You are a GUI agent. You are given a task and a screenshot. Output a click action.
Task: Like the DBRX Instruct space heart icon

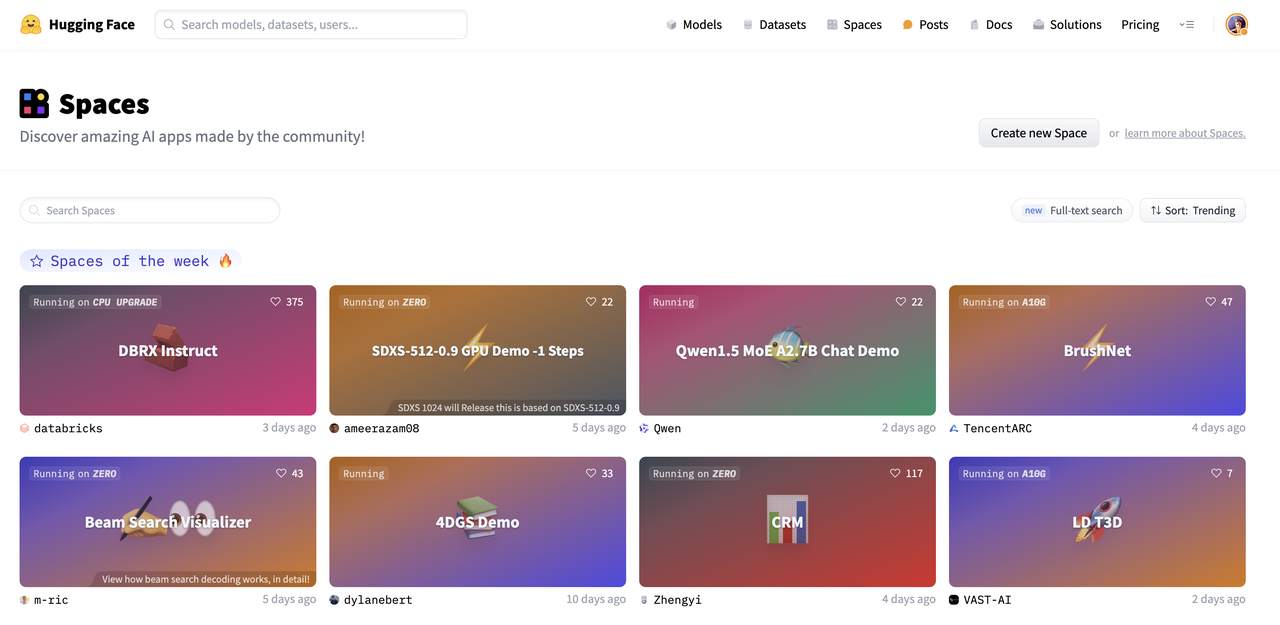(x=276, y=302)
